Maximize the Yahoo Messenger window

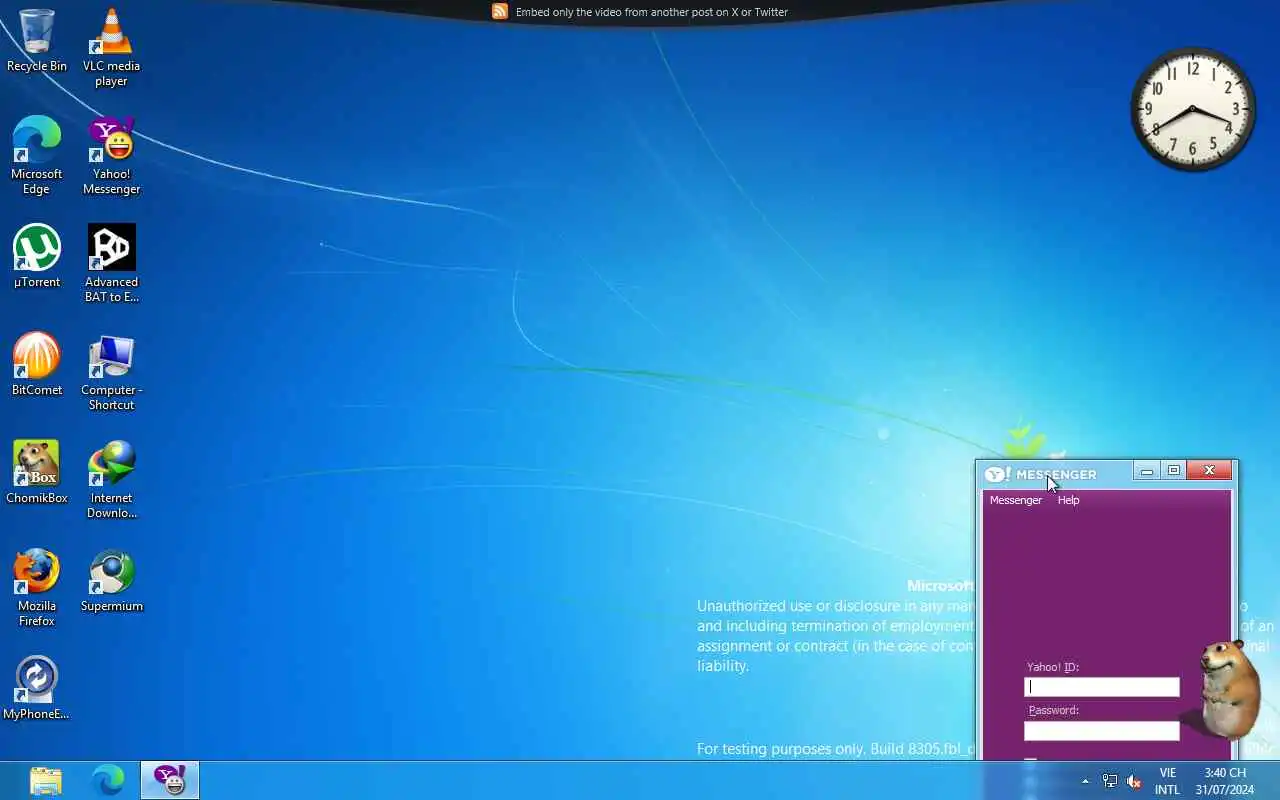pos(1174,471)
